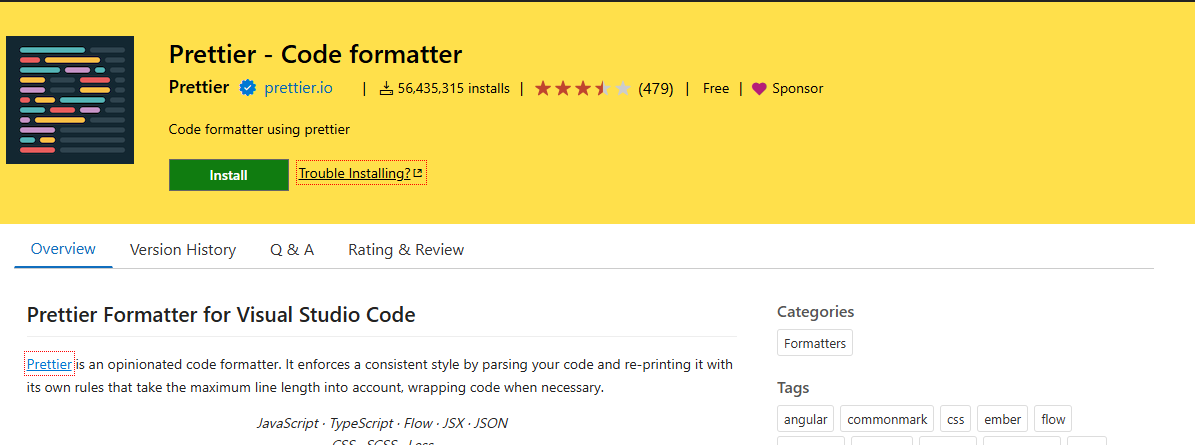Click the installs download icon
Screen dimensions: 1195x445
(x=386, y=88)
